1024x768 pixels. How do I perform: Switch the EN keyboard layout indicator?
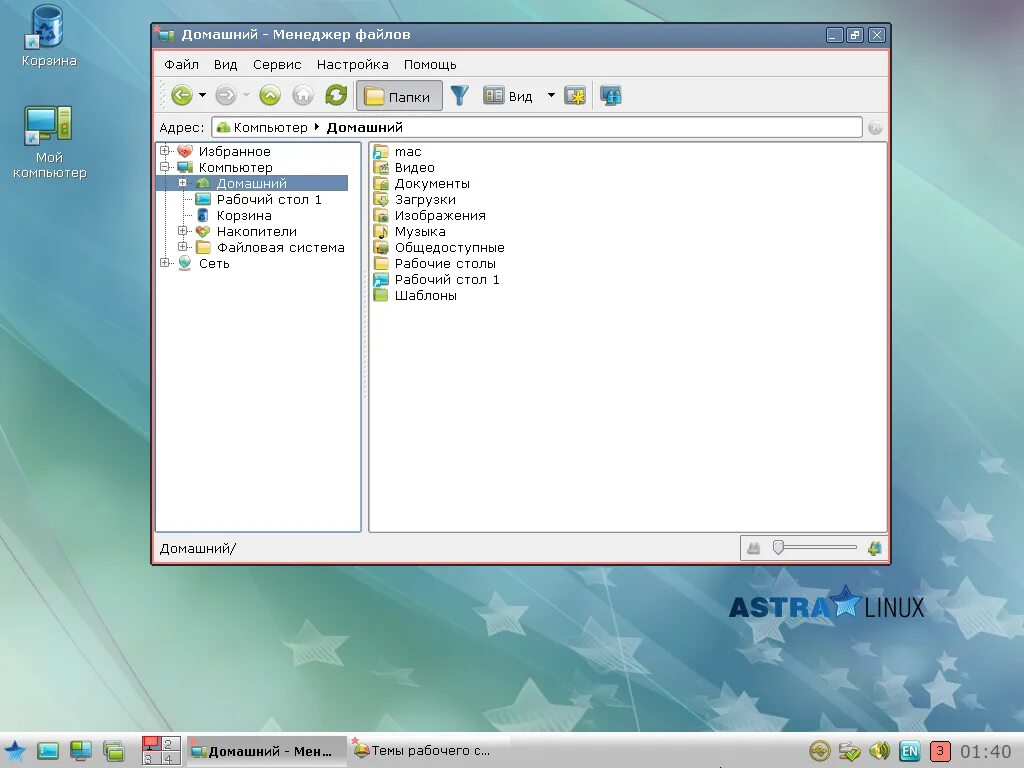910,751
